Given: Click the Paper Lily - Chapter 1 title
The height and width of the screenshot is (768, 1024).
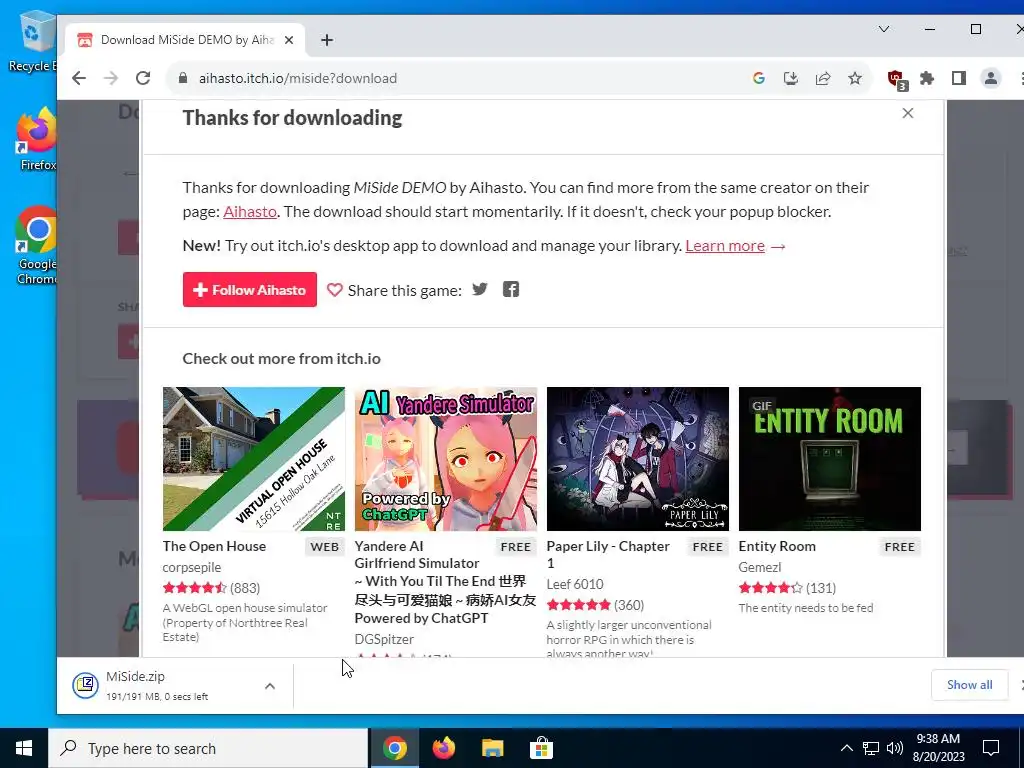Looking at the screenshot, I should tap(608, 554).
